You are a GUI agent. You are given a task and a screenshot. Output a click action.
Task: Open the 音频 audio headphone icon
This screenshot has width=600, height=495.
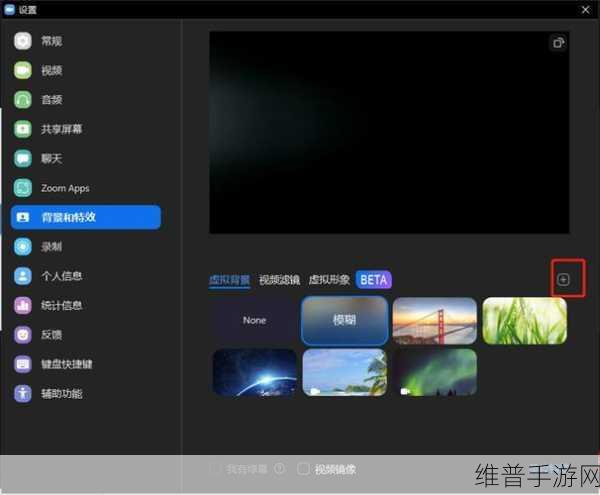23,100
